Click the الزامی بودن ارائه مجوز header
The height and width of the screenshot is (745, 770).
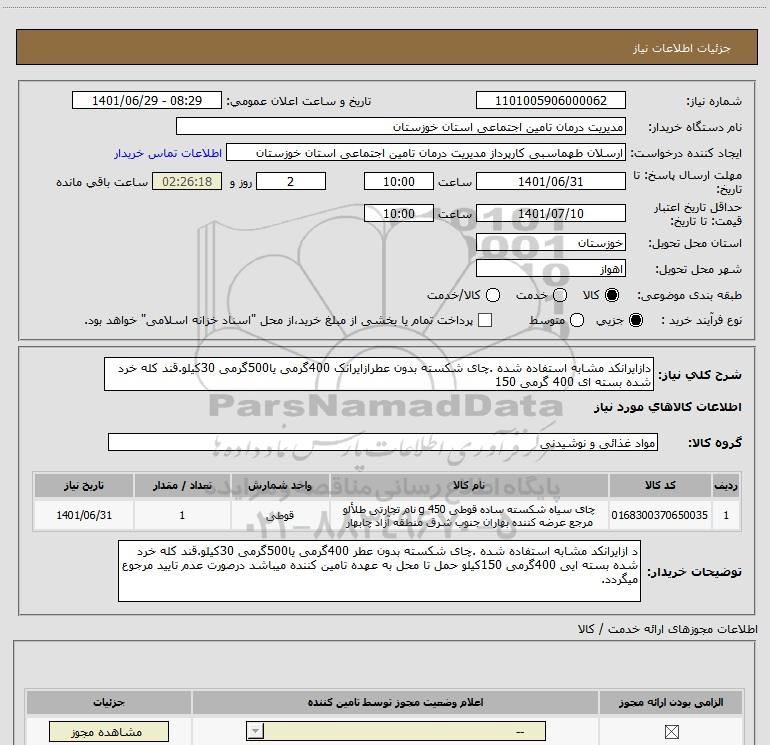671,702
